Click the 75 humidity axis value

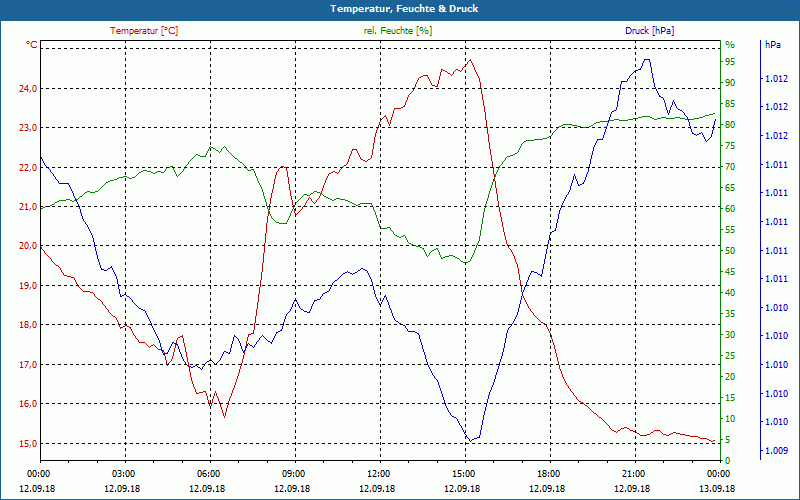(x=730, y=146)
